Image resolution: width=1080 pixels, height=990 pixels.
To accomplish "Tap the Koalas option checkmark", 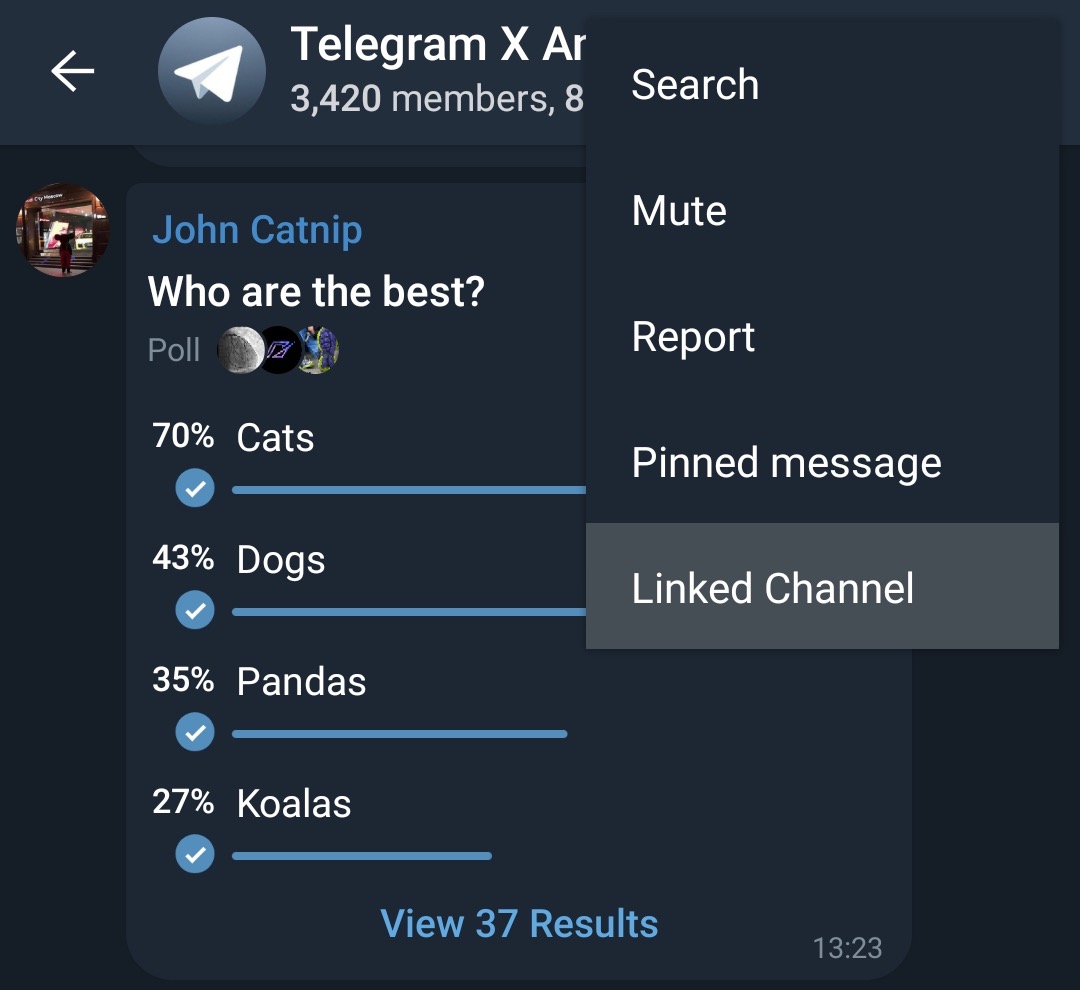I will 195,855.
